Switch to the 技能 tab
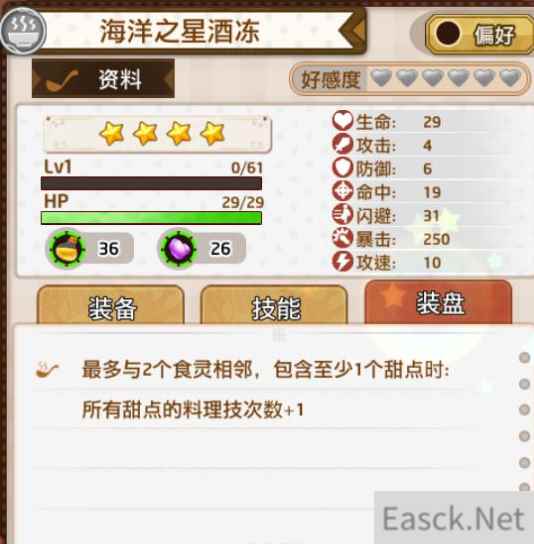The height and width of the screenshot is (544, 534). 274,307
